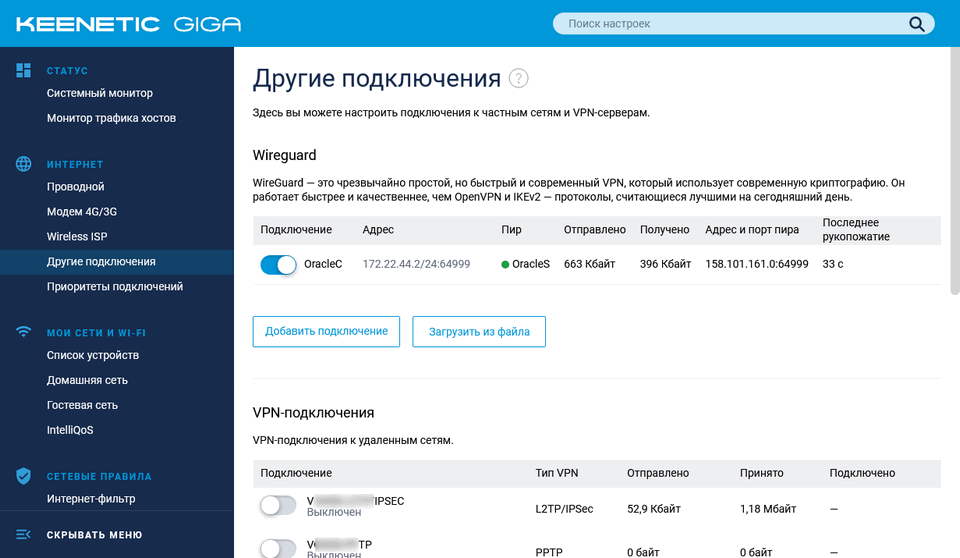
Task: Enable the PPTP VPN connection toggle
Action: (278, 548)
